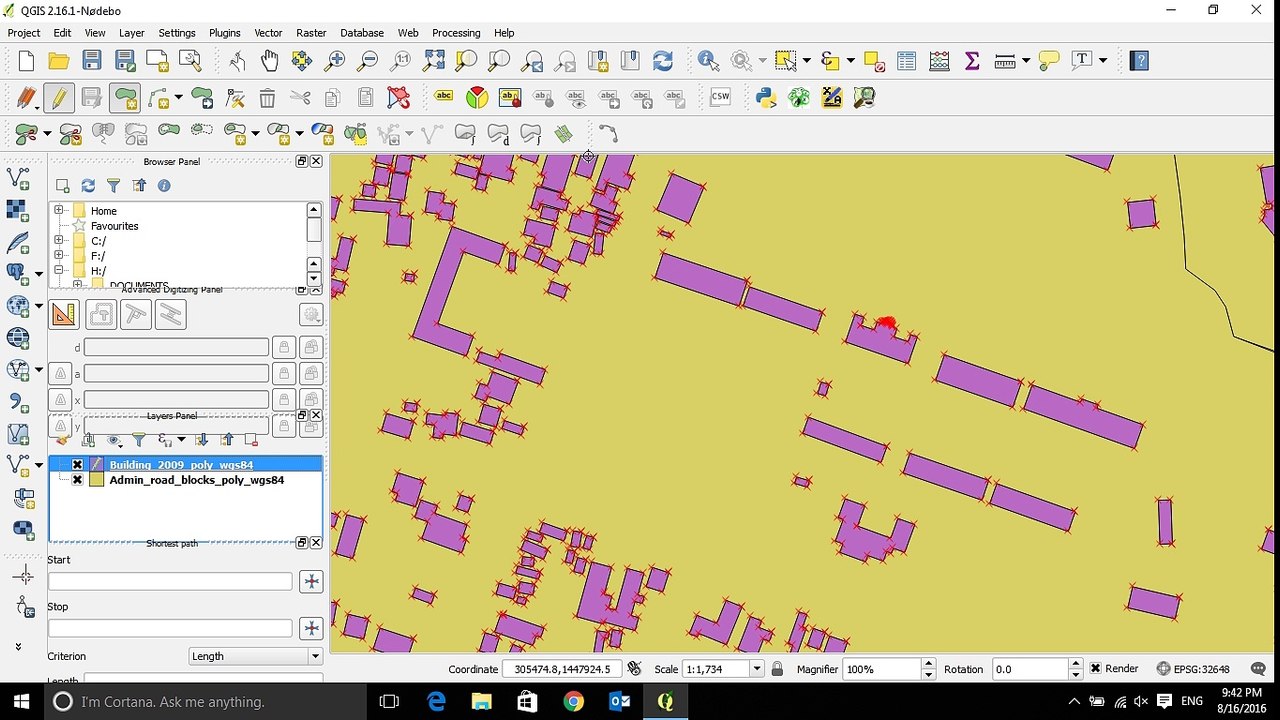
Task: Cut features with the scissors icon
Action: [300, 98]
